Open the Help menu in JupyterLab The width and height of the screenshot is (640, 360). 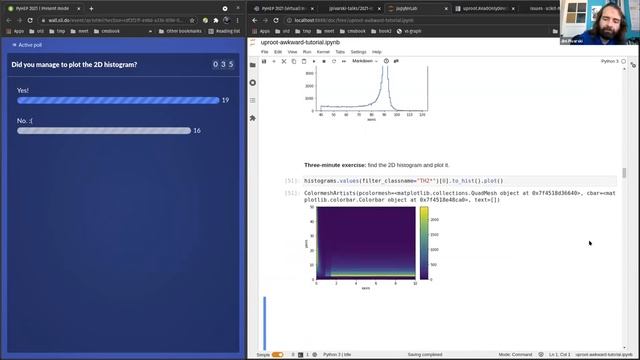click(x=376, y=52)
